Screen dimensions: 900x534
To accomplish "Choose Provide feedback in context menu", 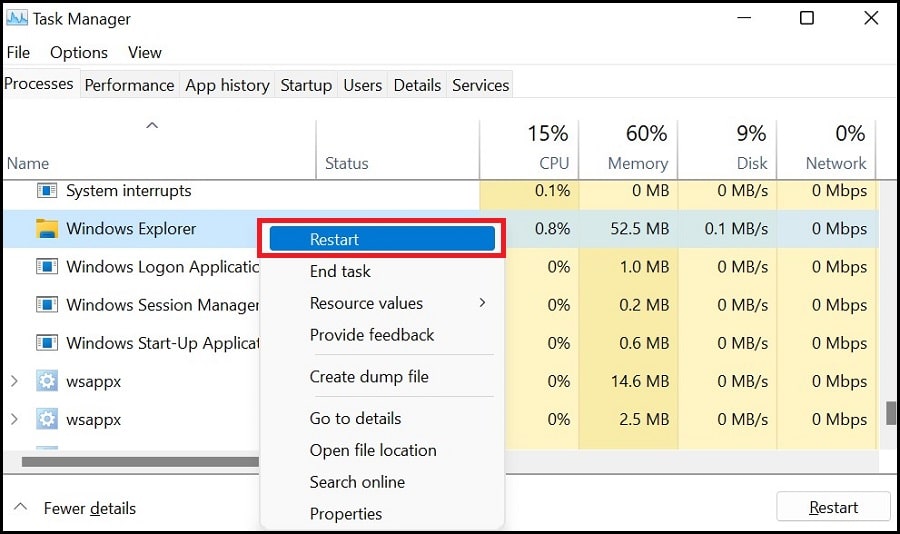I will click(x=372, y=335).
